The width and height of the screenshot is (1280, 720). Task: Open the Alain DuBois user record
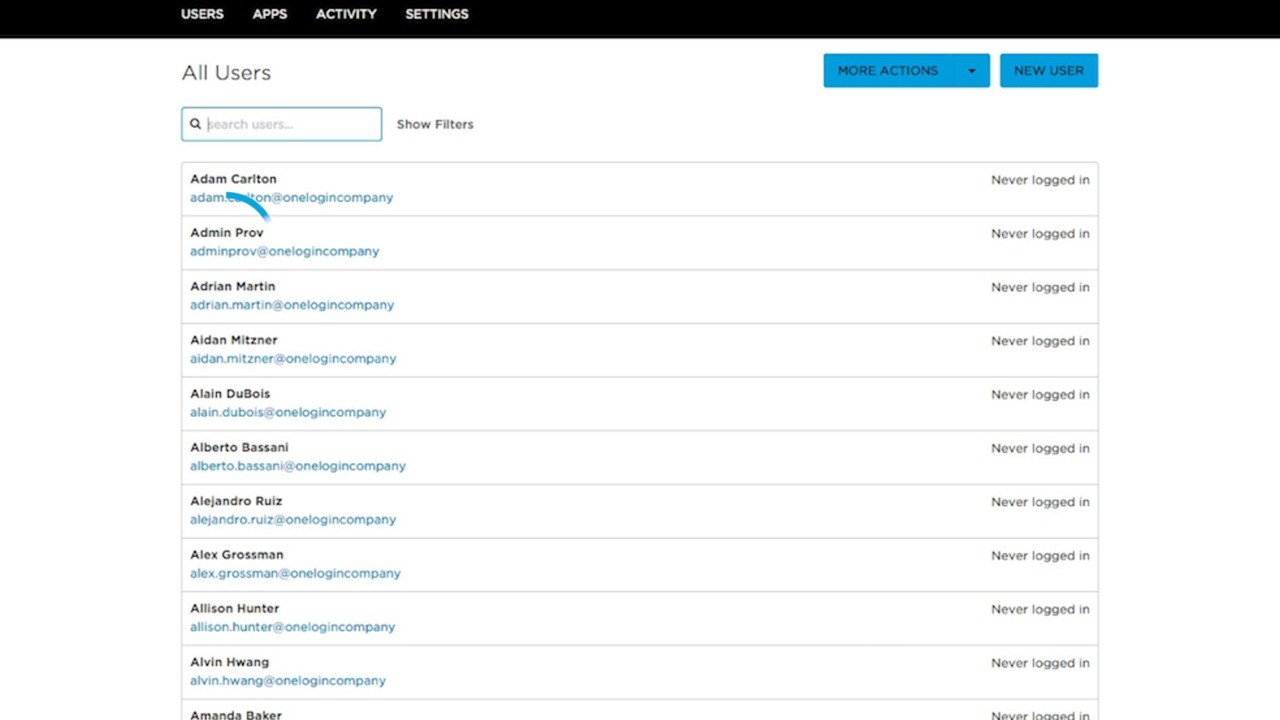point(230,394)
